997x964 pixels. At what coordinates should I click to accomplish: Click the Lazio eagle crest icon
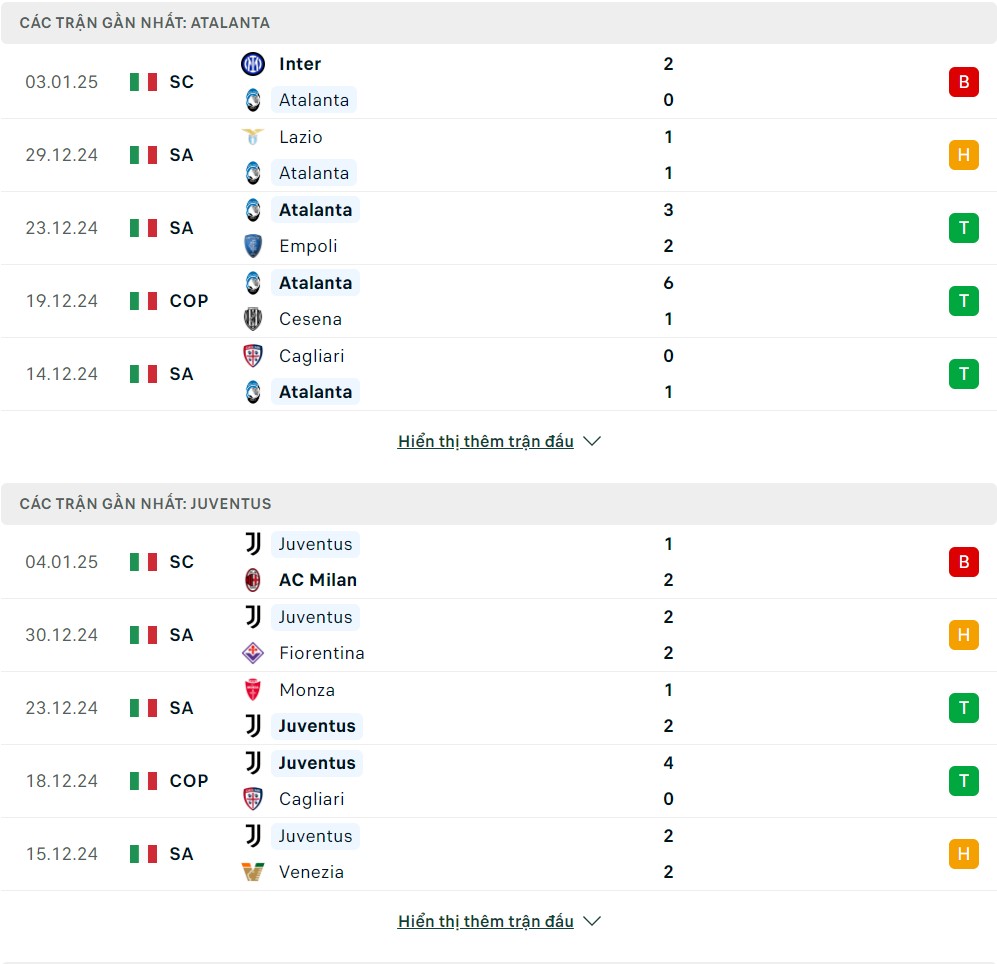click(252, 137)
